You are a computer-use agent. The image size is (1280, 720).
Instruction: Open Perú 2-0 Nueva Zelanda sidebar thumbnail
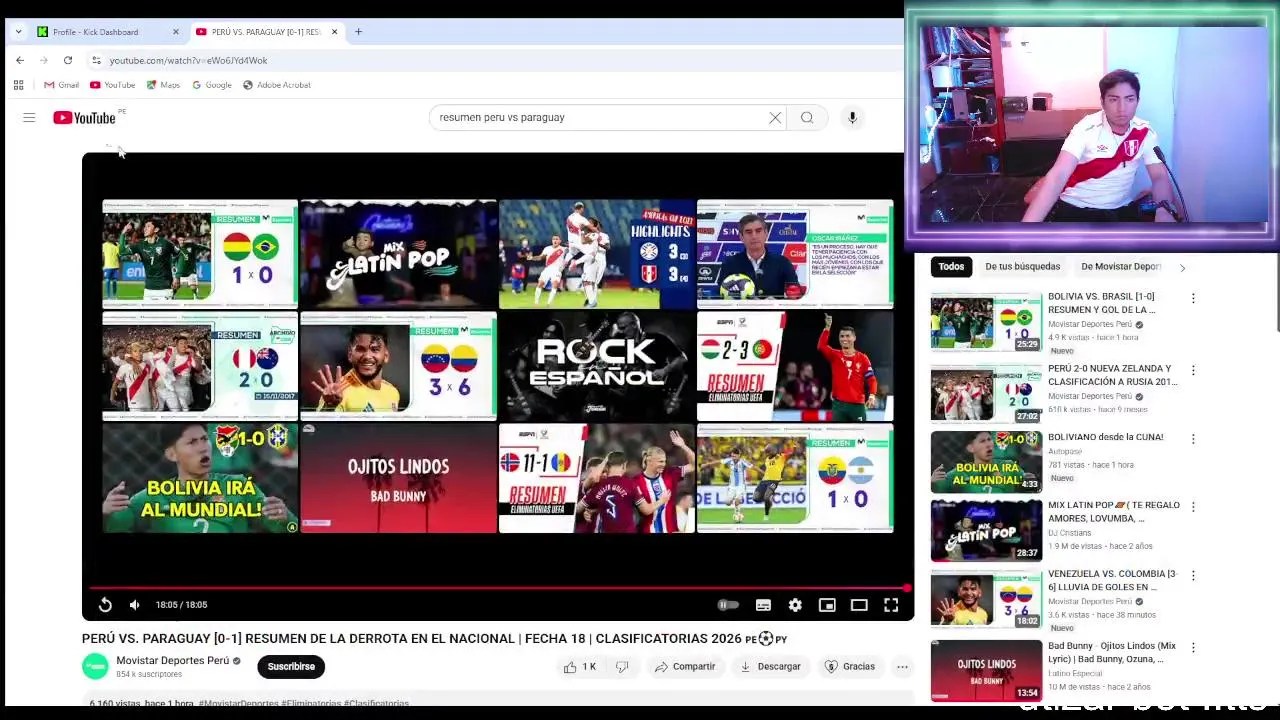tap(986, 394)
